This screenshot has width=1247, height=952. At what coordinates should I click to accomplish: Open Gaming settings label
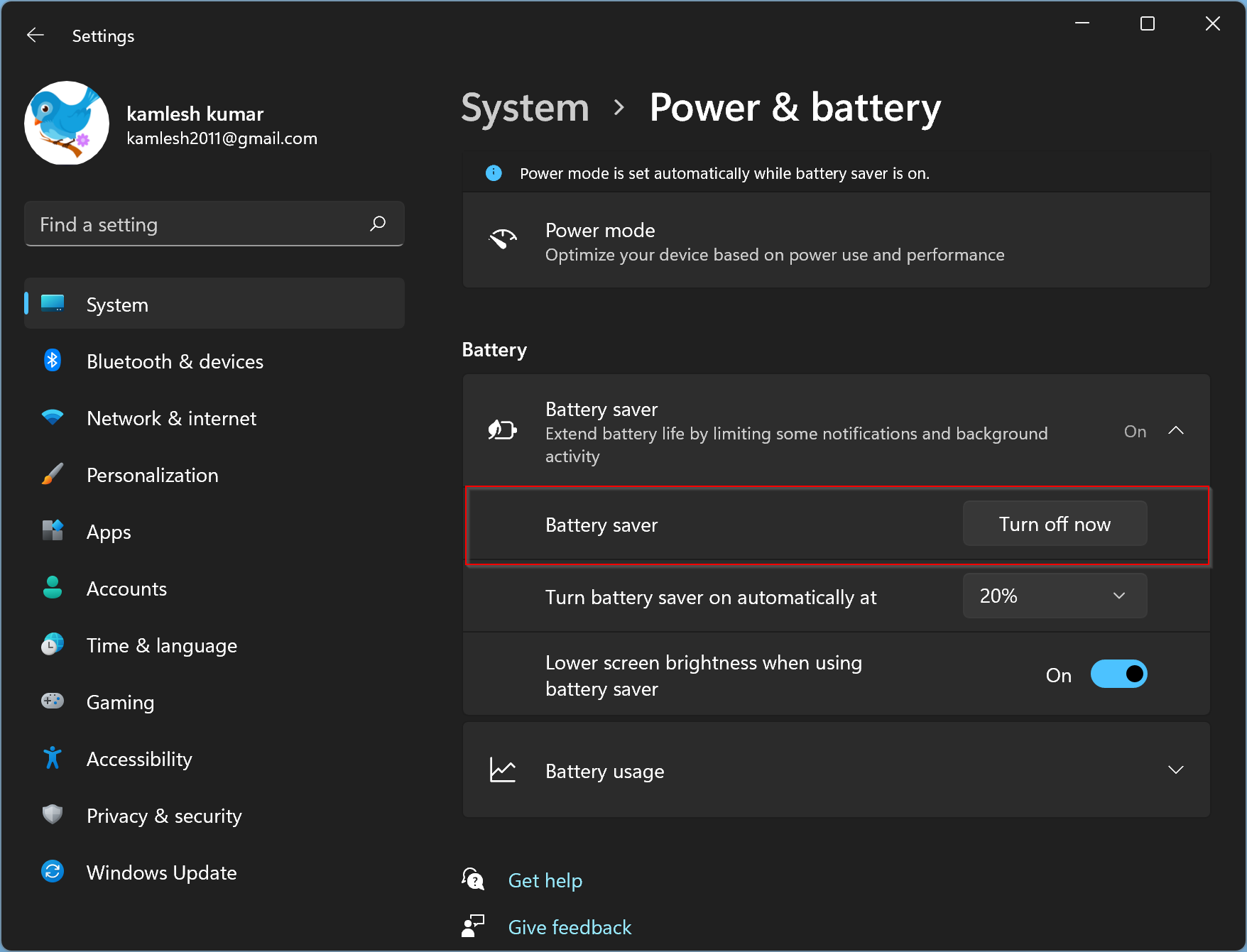click(x=120, y=702)
